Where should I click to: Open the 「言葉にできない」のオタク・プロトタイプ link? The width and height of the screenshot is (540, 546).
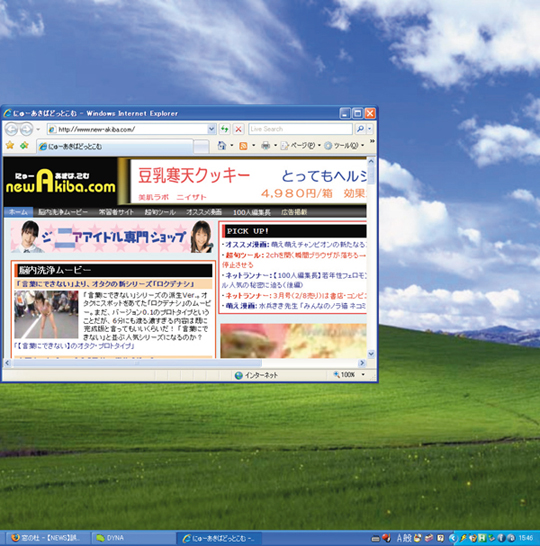pos(74,346)
